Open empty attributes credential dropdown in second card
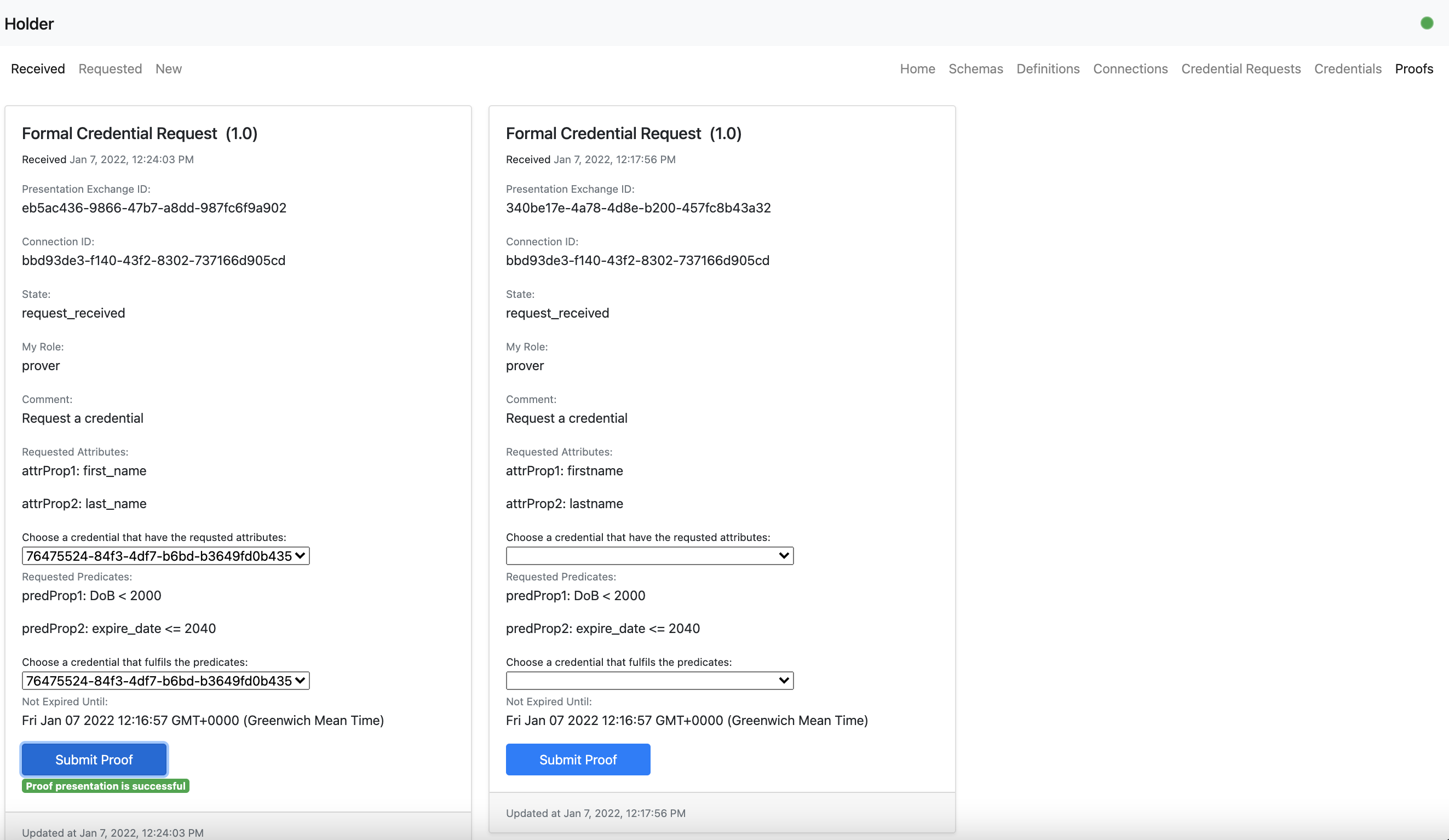 click(649, 555)
